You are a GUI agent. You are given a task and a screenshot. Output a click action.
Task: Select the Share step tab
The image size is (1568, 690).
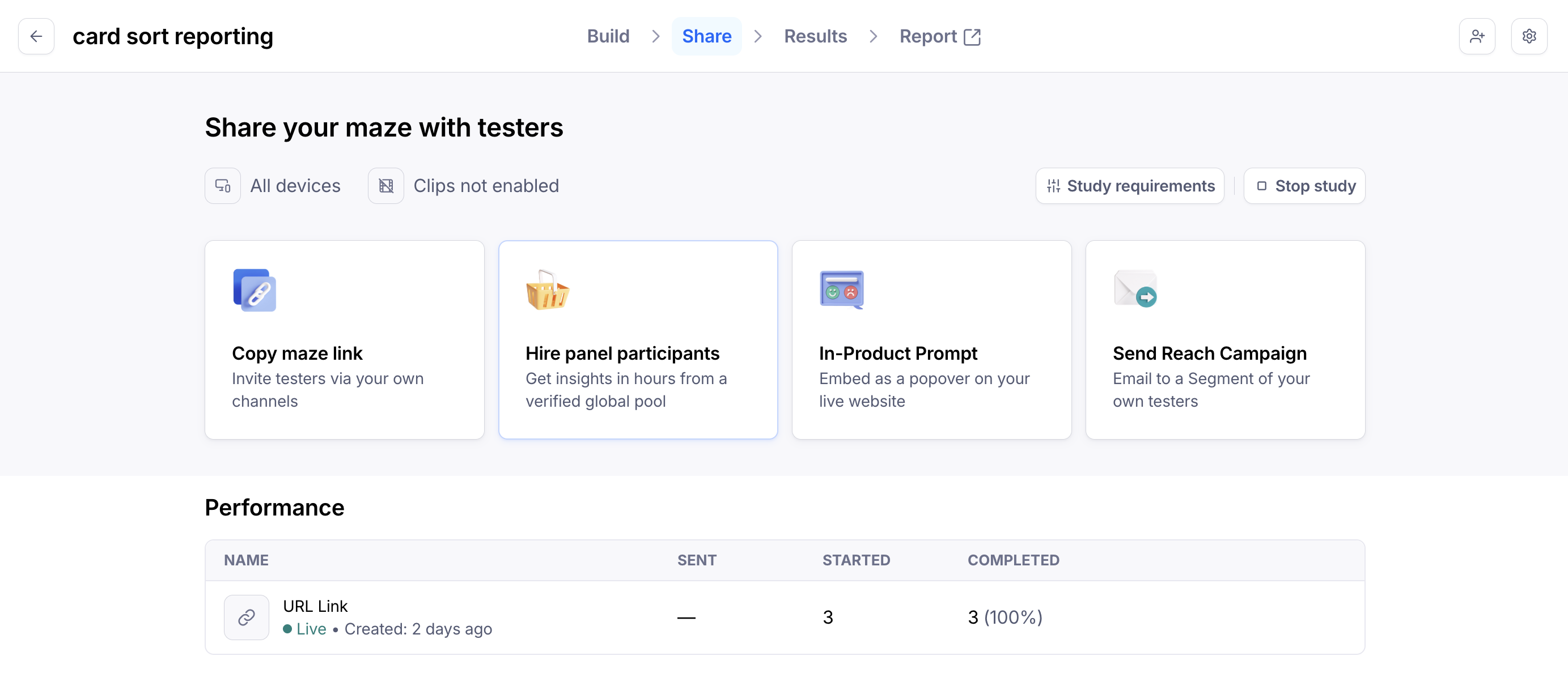[706, 36]
